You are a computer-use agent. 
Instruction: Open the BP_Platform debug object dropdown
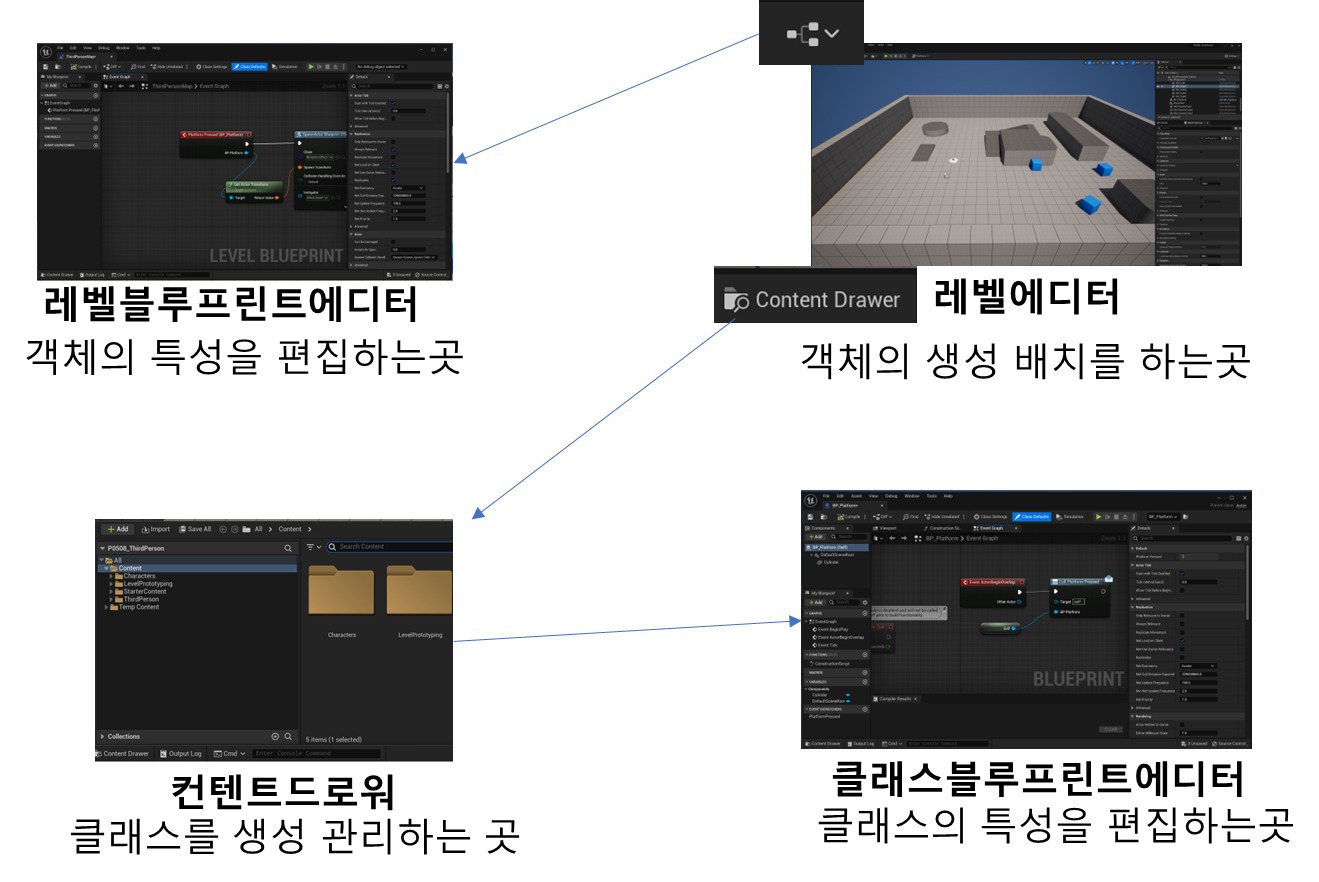tap(1165, 517)
